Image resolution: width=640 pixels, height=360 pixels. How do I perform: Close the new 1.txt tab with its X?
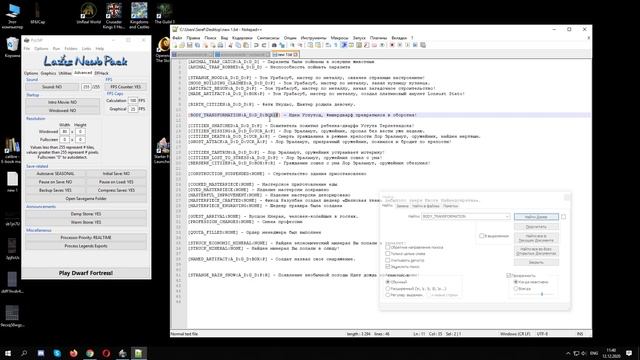coord(296,54)
